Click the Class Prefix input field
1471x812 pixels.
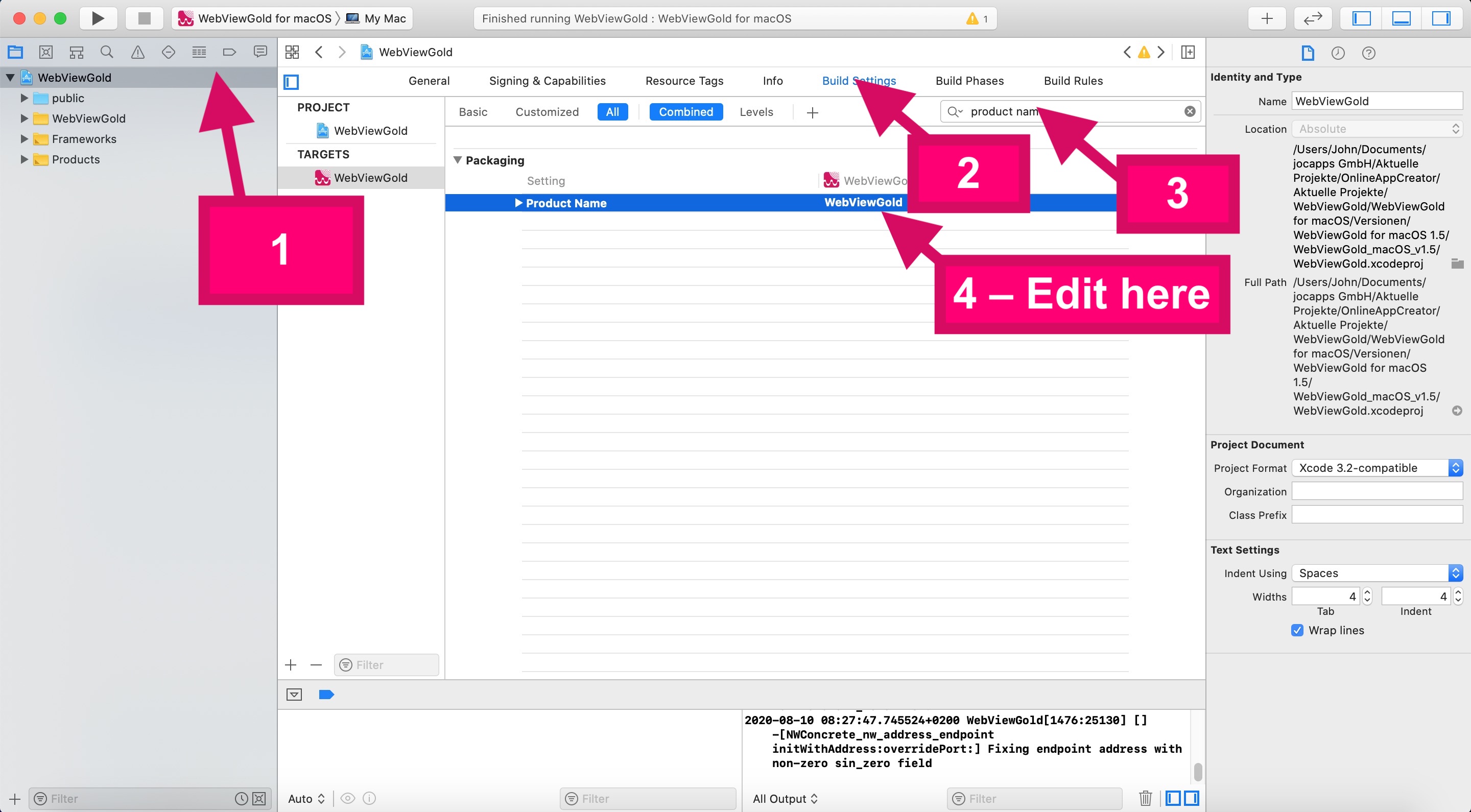pos(1377,515)
